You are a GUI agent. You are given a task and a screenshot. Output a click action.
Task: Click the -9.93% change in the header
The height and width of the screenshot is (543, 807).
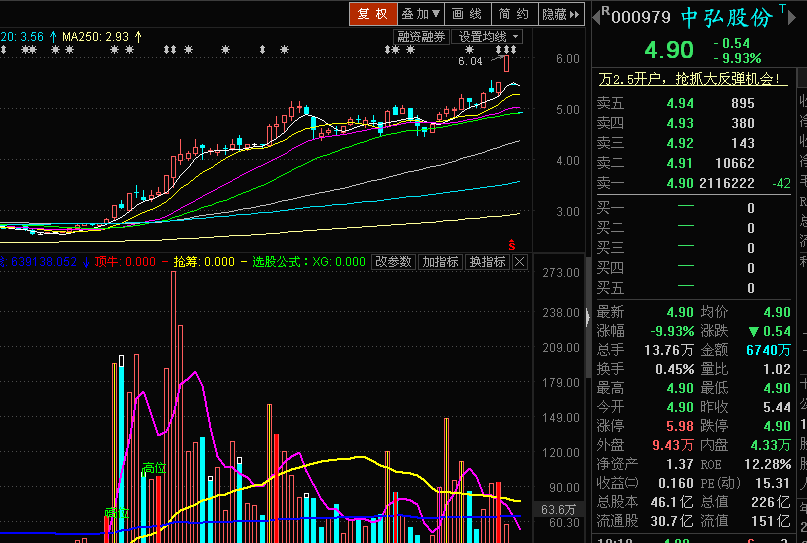click(x=737, y=58)
